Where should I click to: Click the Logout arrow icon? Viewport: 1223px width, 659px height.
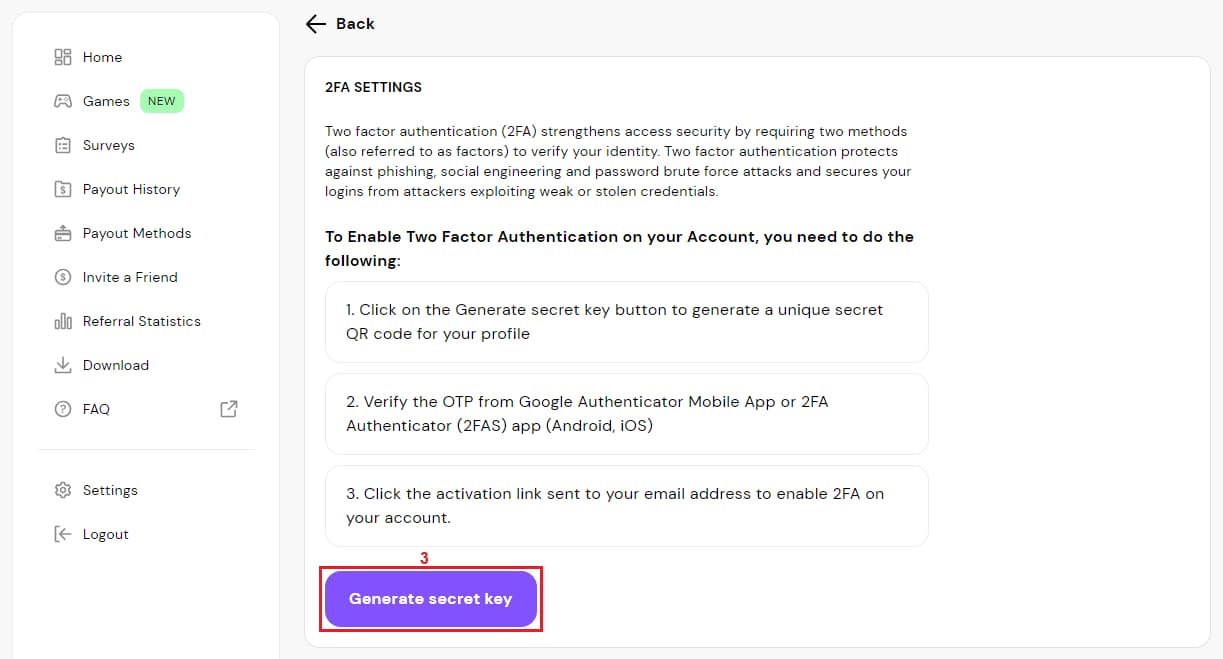click(x=63, y=534)
